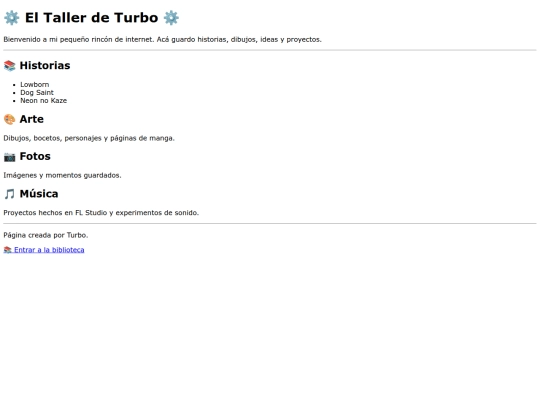Click the gear emoji after 'Turbo'
The height and width of the screenshot is (405, 540).
click(171, 18)
